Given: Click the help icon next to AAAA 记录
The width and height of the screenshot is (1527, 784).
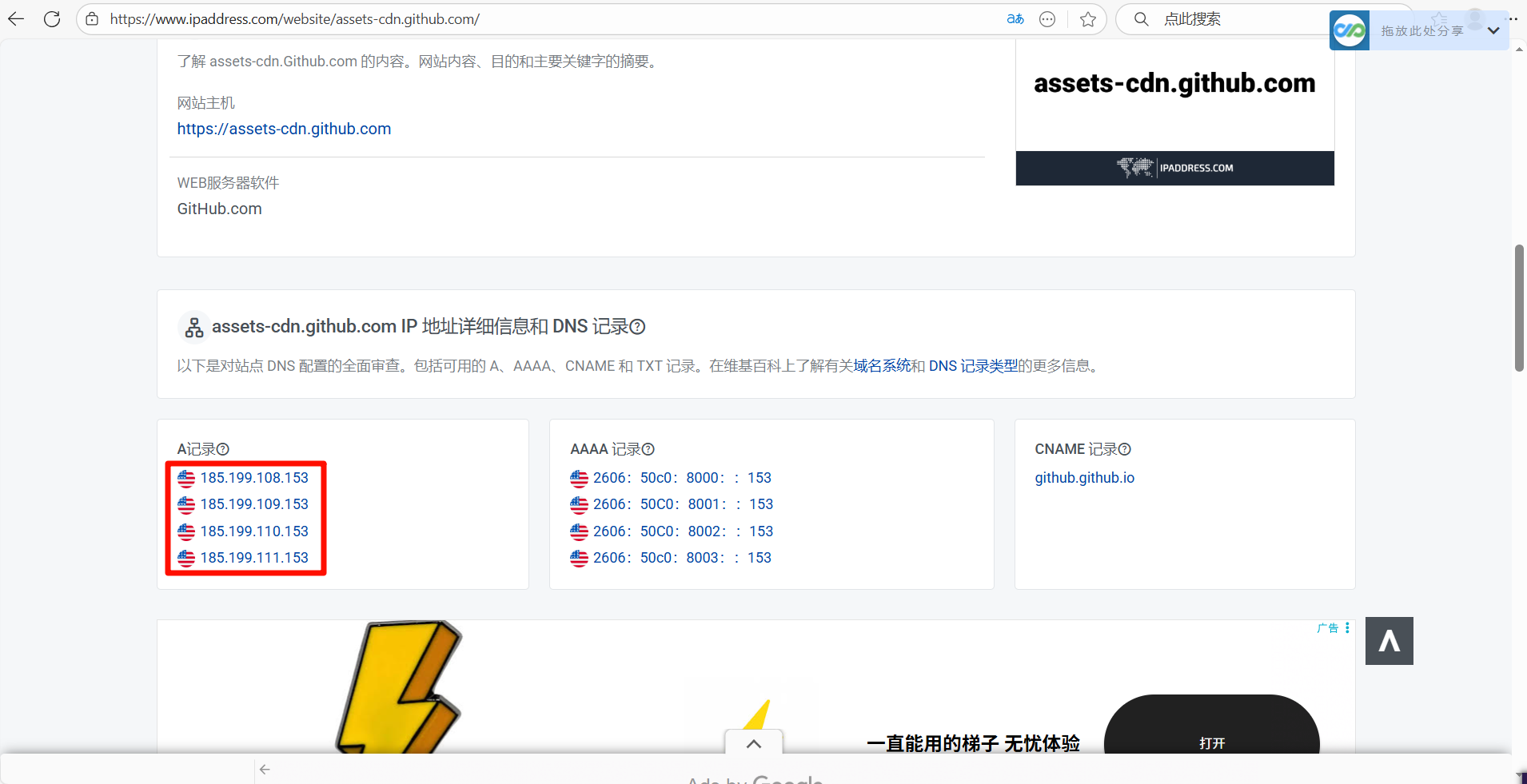Looking at the screenshot, I should click(x=648, y=449).
